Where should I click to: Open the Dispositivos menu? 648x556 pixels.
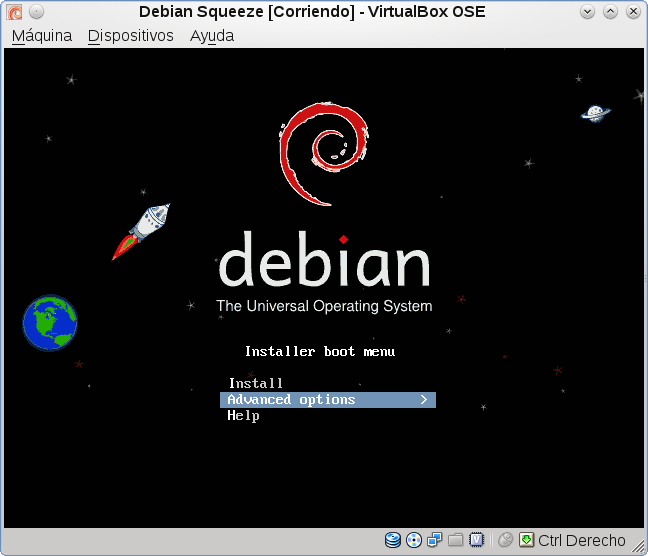click(131, 36)
